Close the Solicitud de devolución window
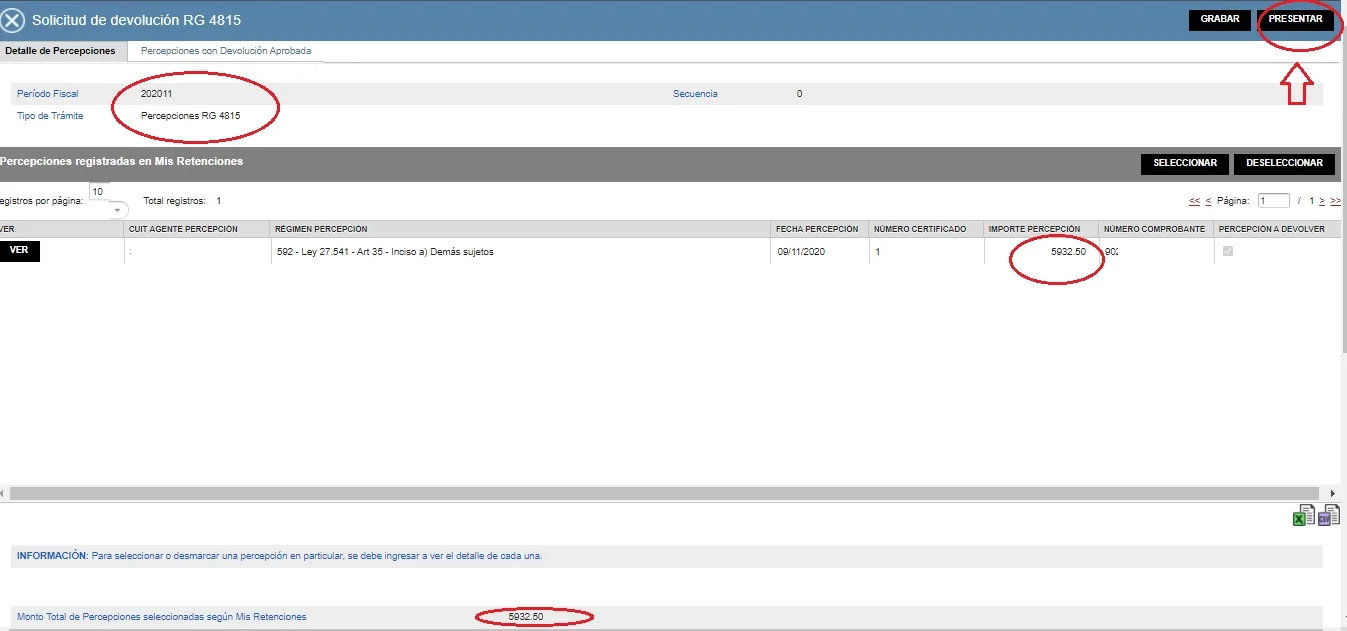This screenshot has height=631, width=1347. 13,20
